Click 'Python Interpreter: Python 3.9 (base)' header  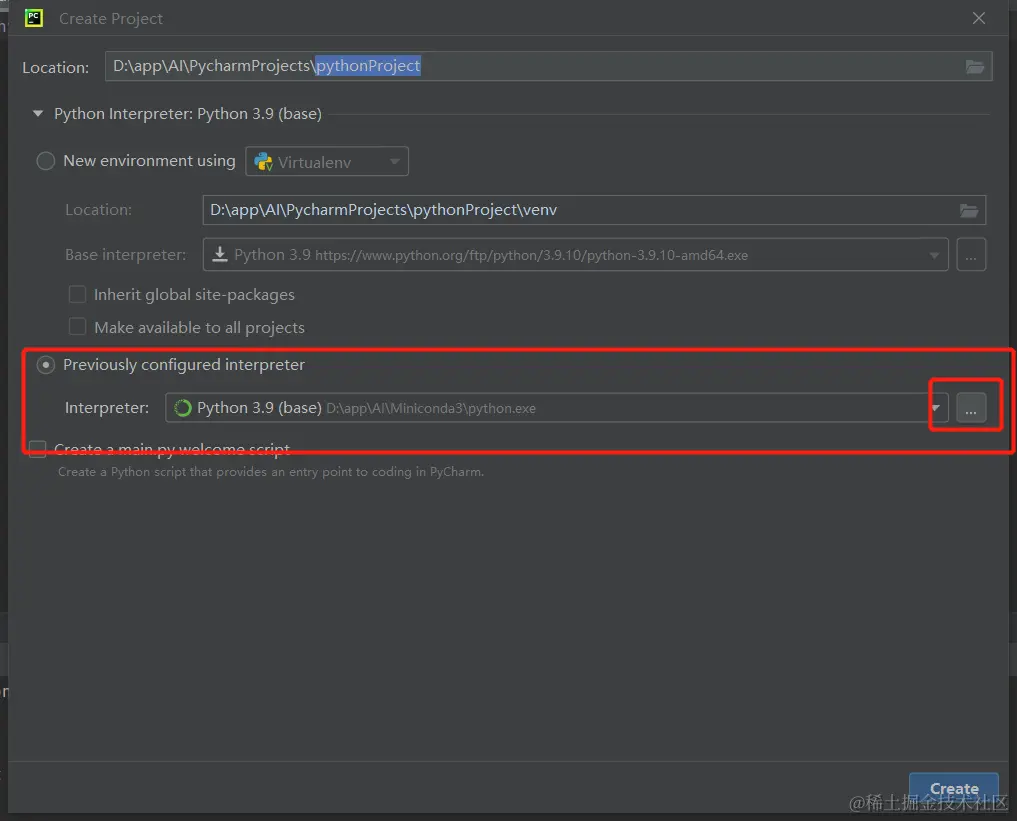[188, 113]
